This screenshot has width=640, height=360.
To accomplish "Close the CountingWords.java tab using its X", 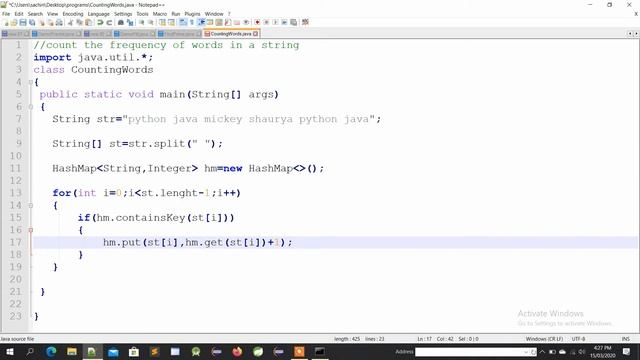I will tap(256, 33).
